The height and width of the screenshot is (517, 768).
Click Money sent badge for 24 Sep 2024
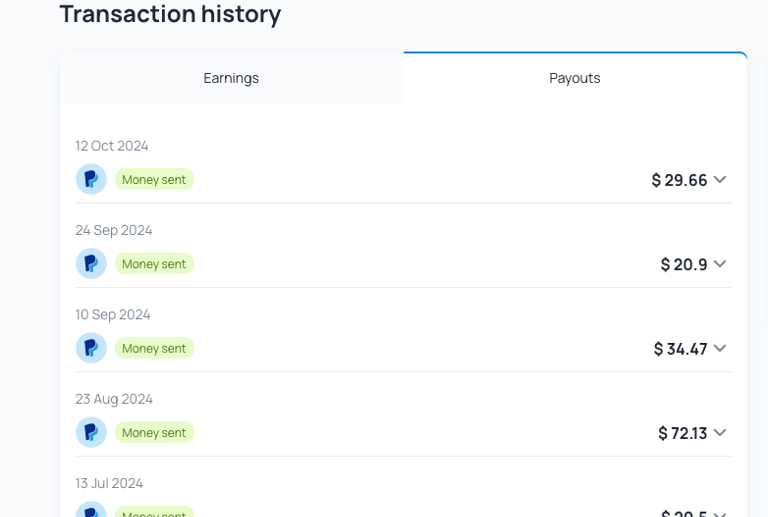click(x=154, y=264)
